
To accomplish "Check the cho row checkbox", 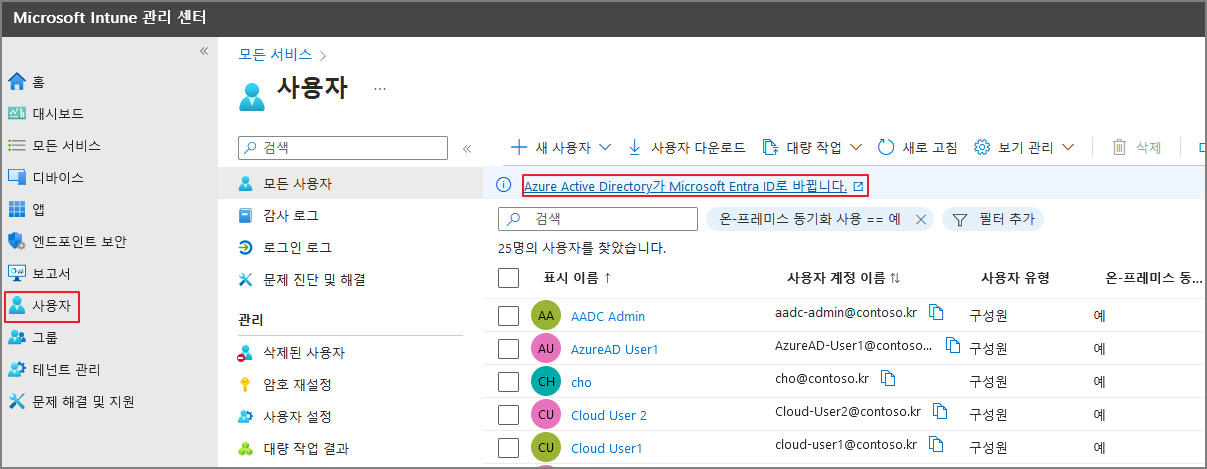I will [508, 382].
